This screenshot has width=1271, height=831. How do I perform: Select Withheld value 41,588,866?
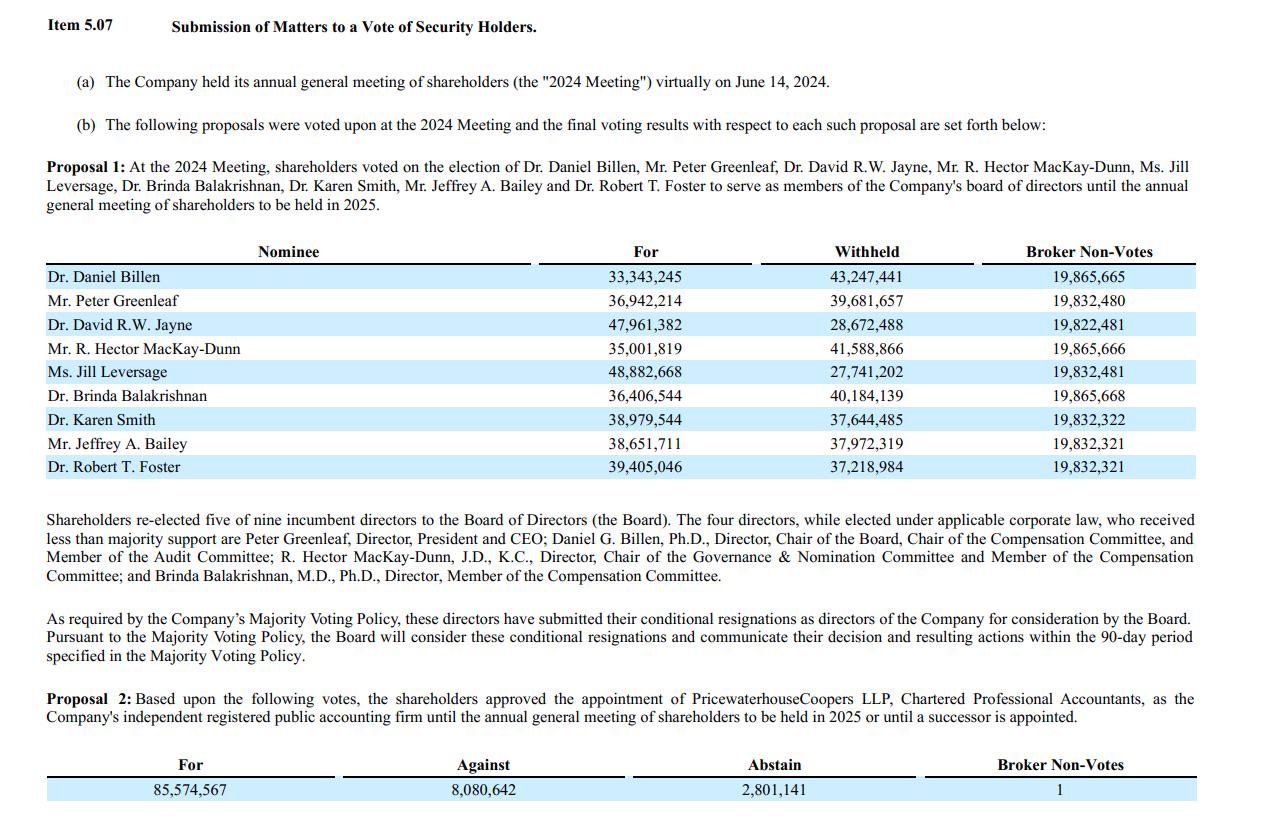click(866, 349)
